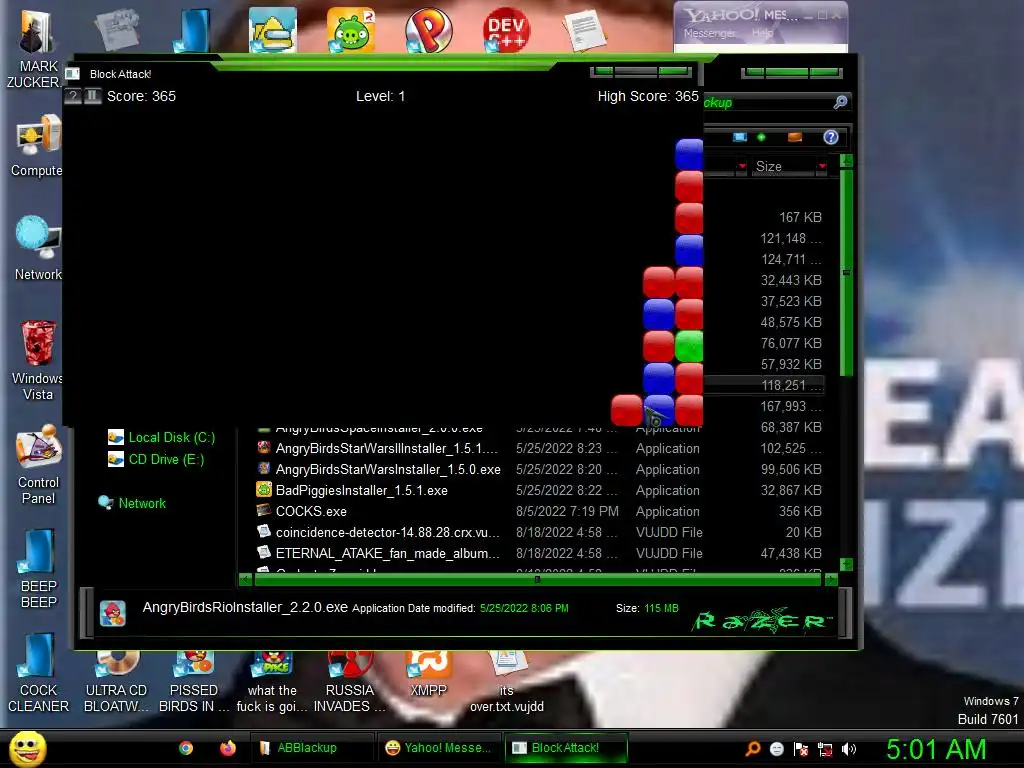The width and height of the screenshot is (1024, 768).
Task: Select Local Disk (C:) in navigation pane
Action: (162, 438)
